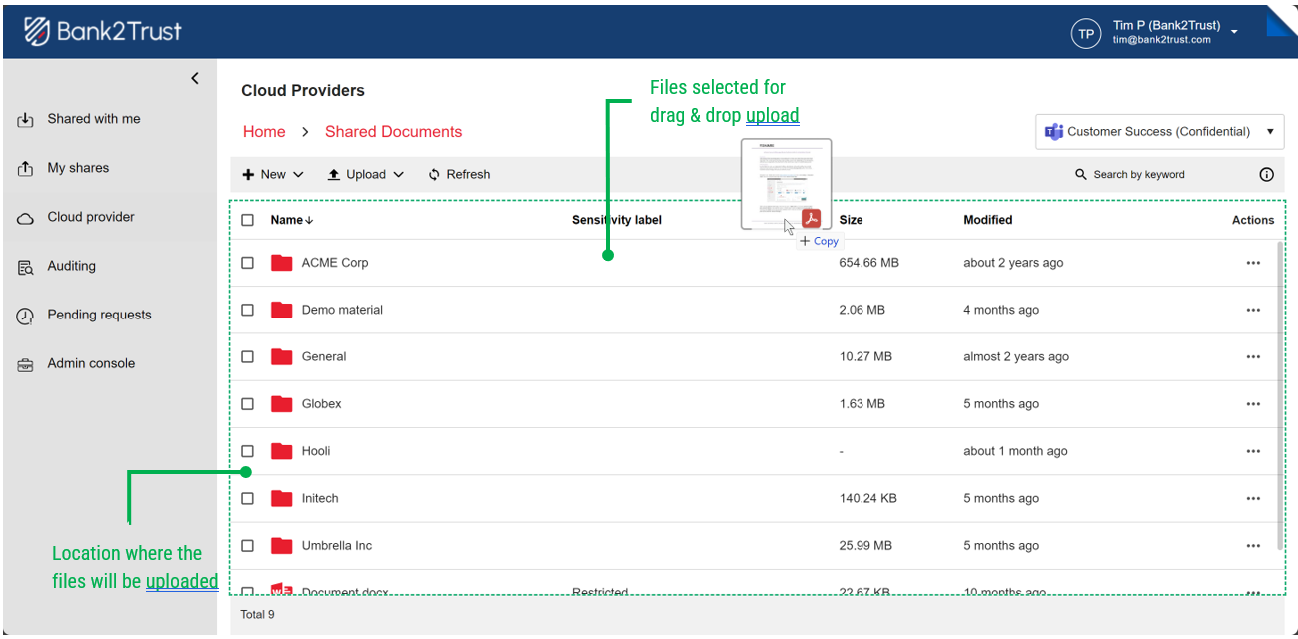
Task: Click the info icon near the search bar
Action: [x=1266, y=174]
